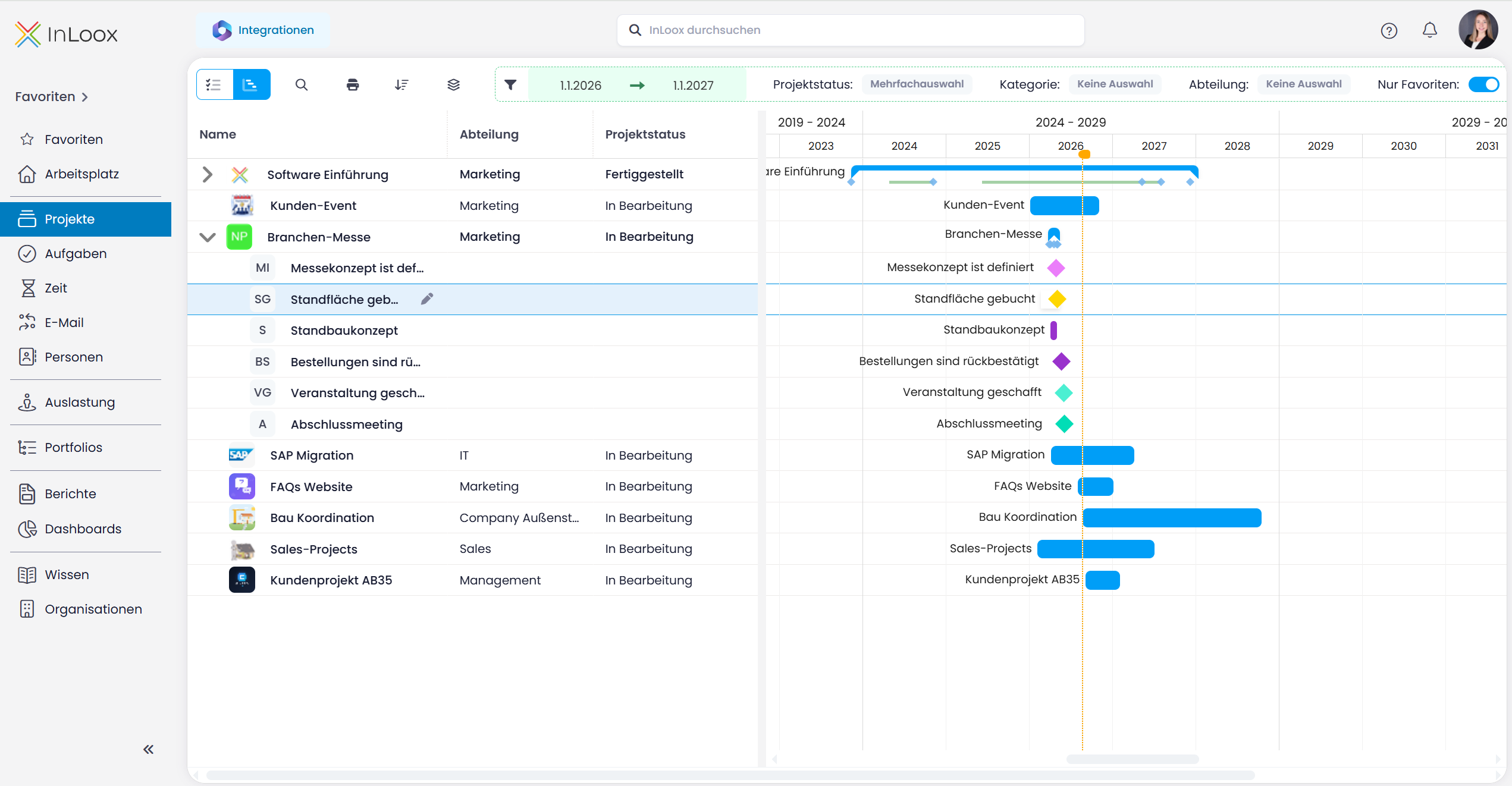Click the VG badge for Veranstaltung
The height and width of the screenshot is (786, 1512).
[x=262, y=393]
